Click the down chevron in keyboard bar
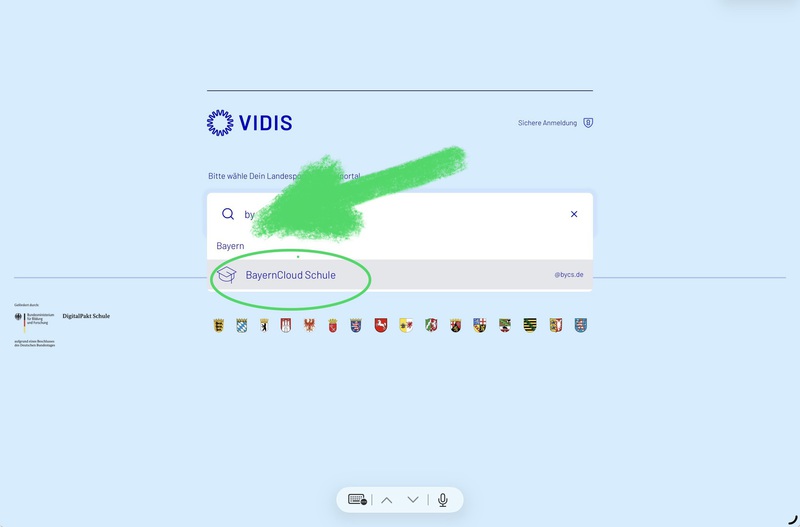This screenshot has width=800, height=527. [413, 500]
